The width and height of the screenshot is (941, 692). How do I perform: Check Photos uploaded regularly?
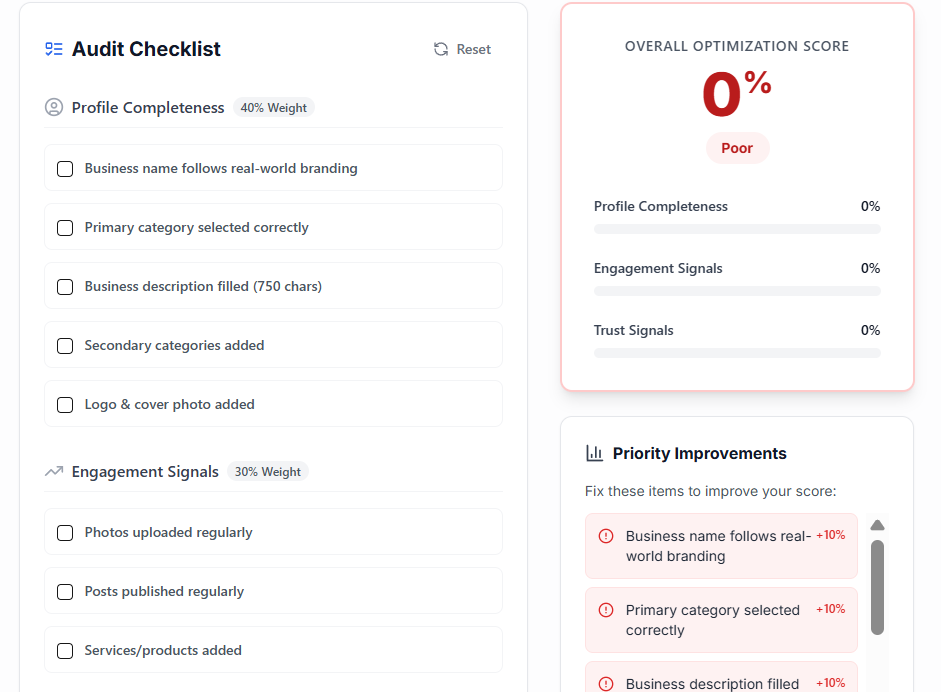[x=65, y=533]
